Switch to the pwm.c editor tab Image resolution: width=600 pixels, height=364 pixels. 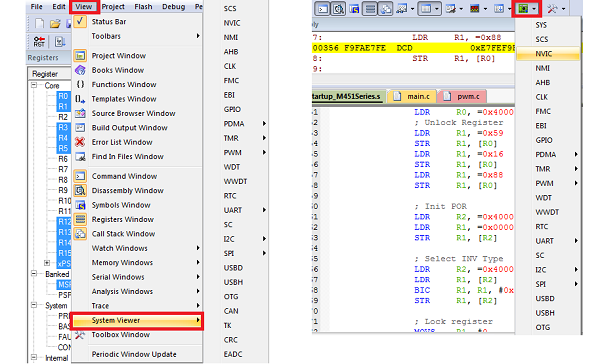click(462, 96)
